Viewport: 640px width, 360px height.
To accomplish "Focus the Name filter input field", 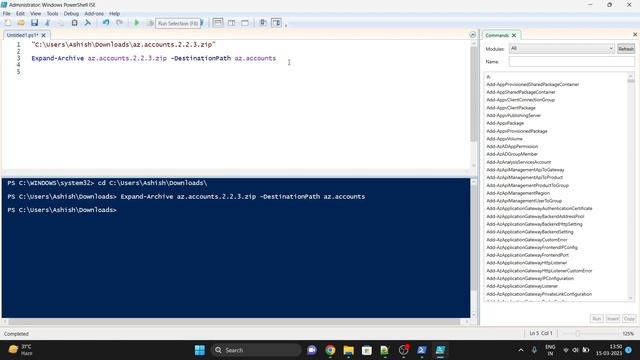I will click(x=571, y=62).
